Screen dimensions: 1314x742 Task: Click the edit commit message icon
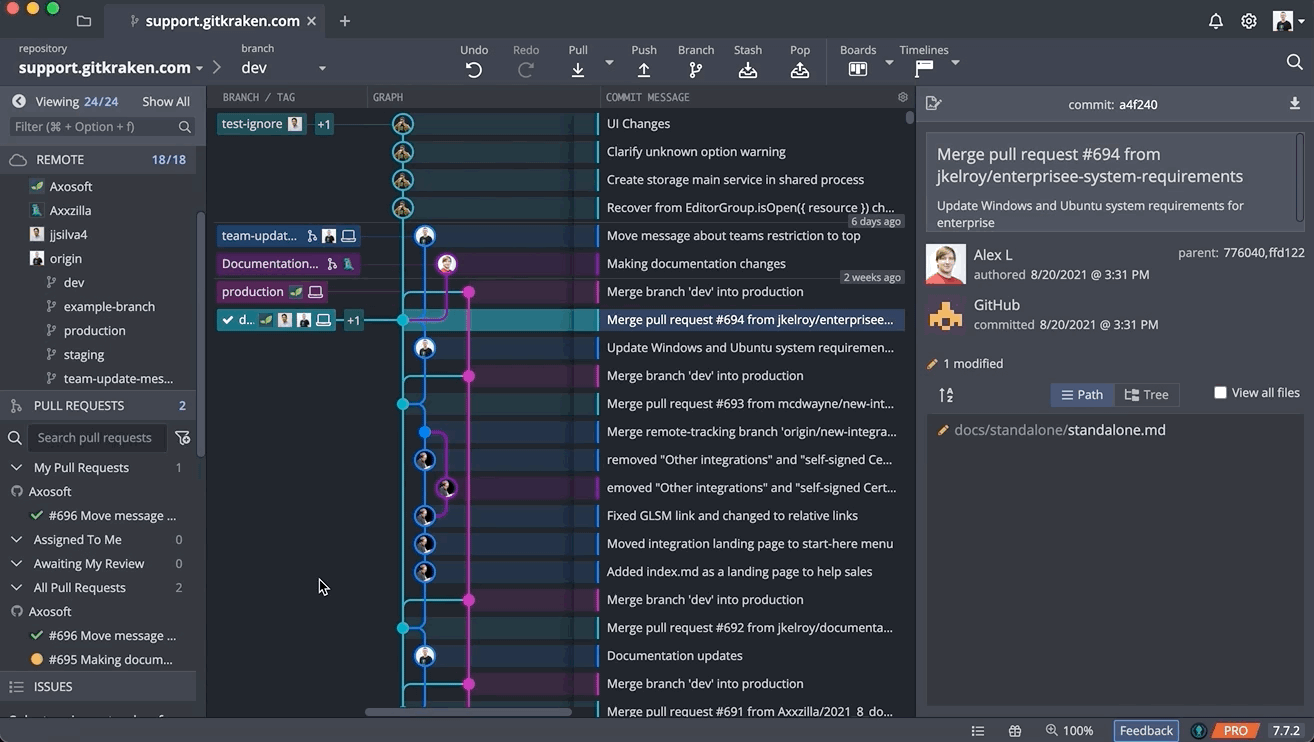[x=934, y=103]
